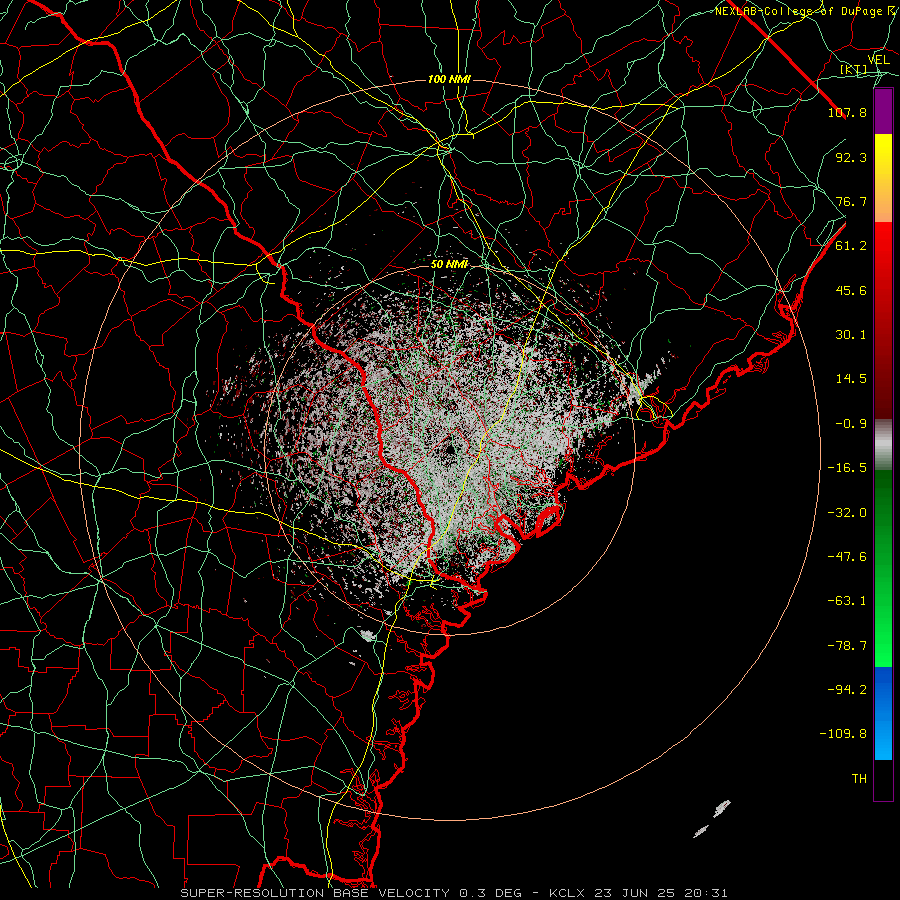
Task: Click the VEL legend title
Action: (x=879, y=60)
